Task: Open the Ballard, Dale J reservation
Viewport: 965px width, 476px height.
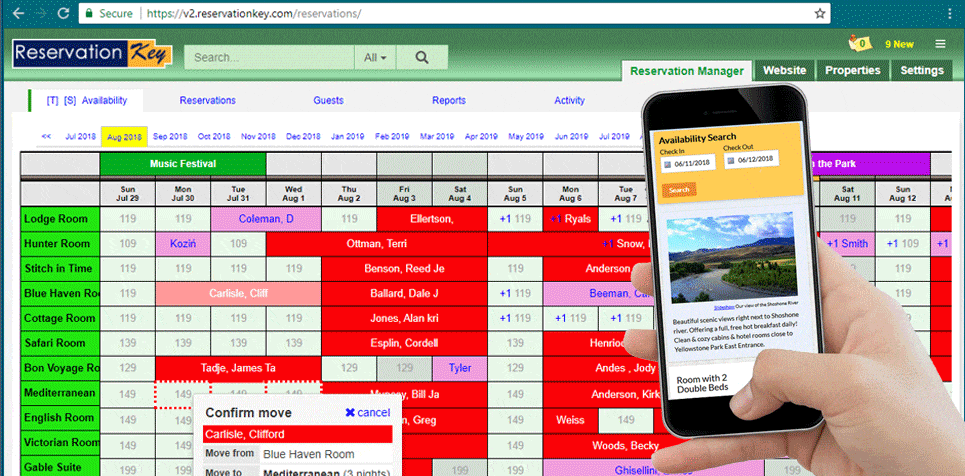Action: 404,294
